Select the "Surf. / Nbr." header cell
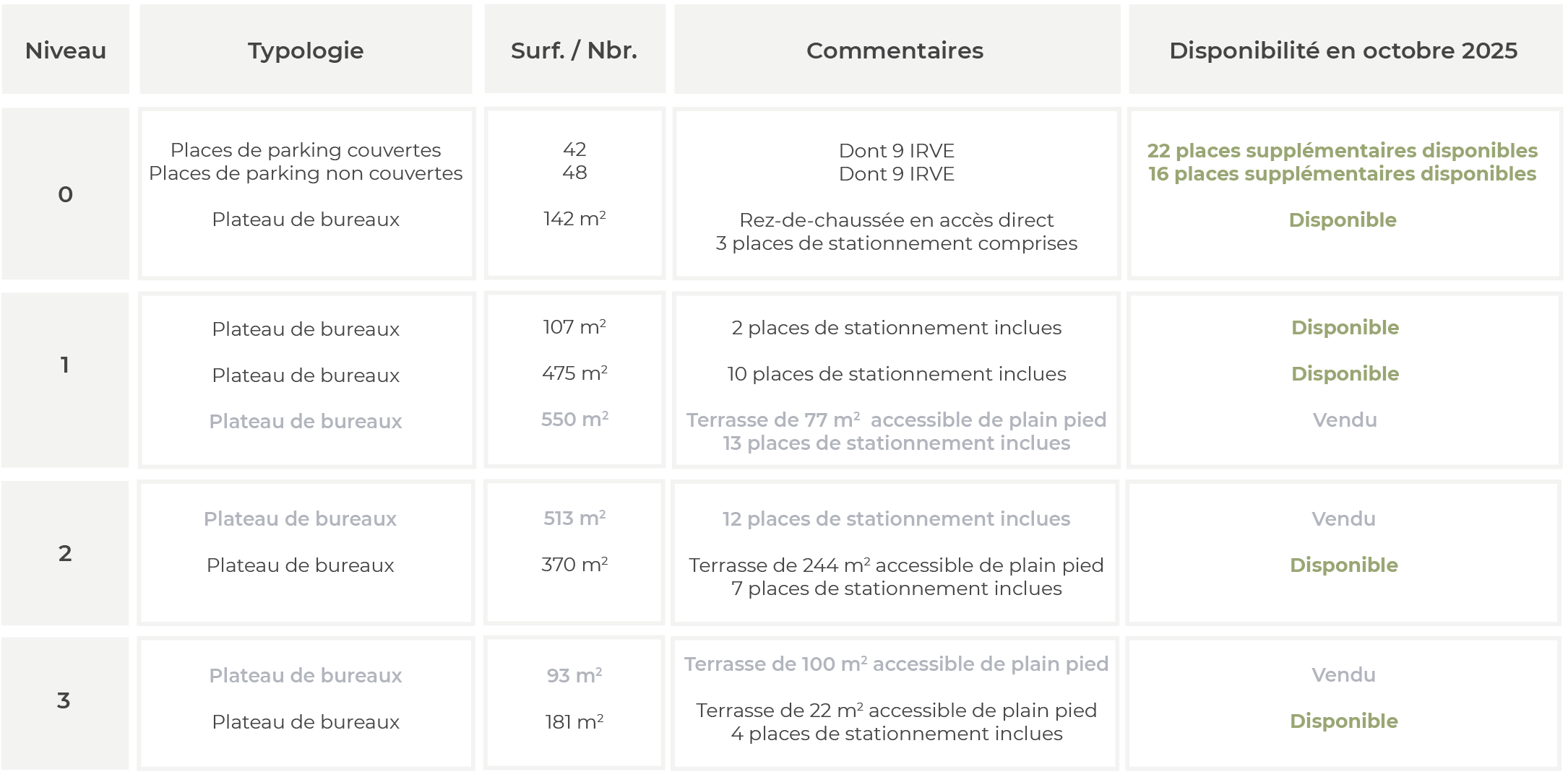 (574, 51)
